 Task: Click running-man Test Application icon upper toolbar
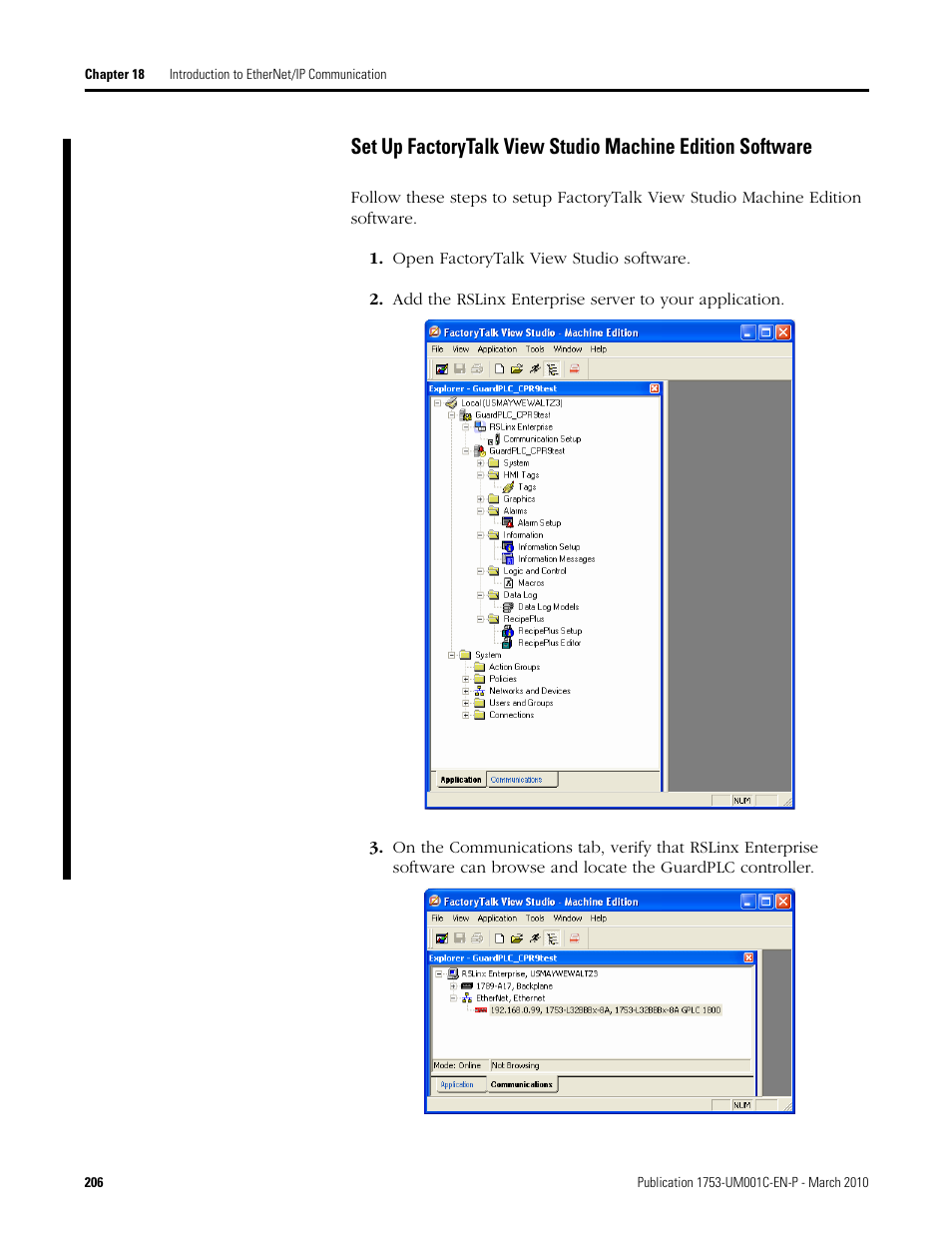tap(535, 368)
